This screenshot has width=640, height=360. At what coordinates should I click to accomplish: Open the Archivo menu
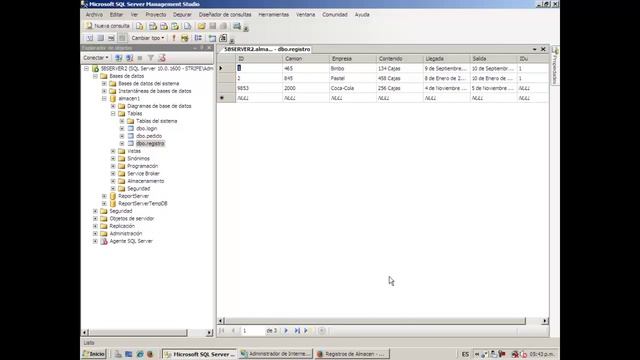pyautogui.click(x=94, y=14)
